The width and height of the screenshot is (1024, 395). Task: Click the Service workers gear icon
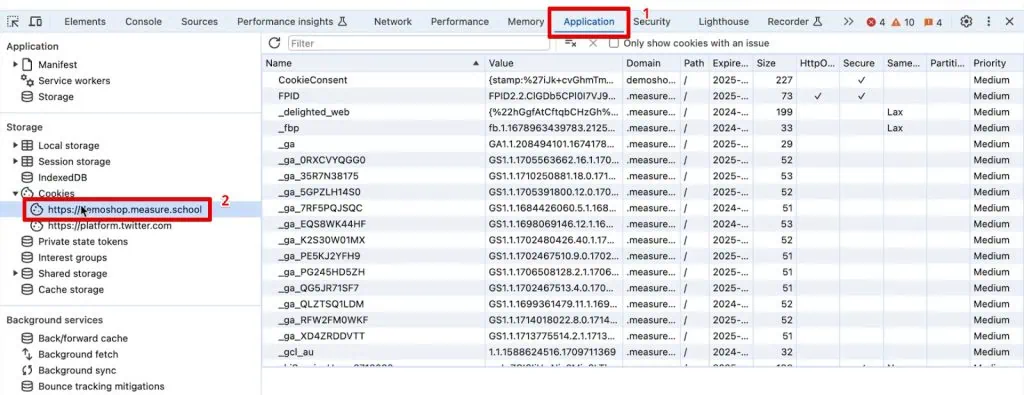coord(27,80)
